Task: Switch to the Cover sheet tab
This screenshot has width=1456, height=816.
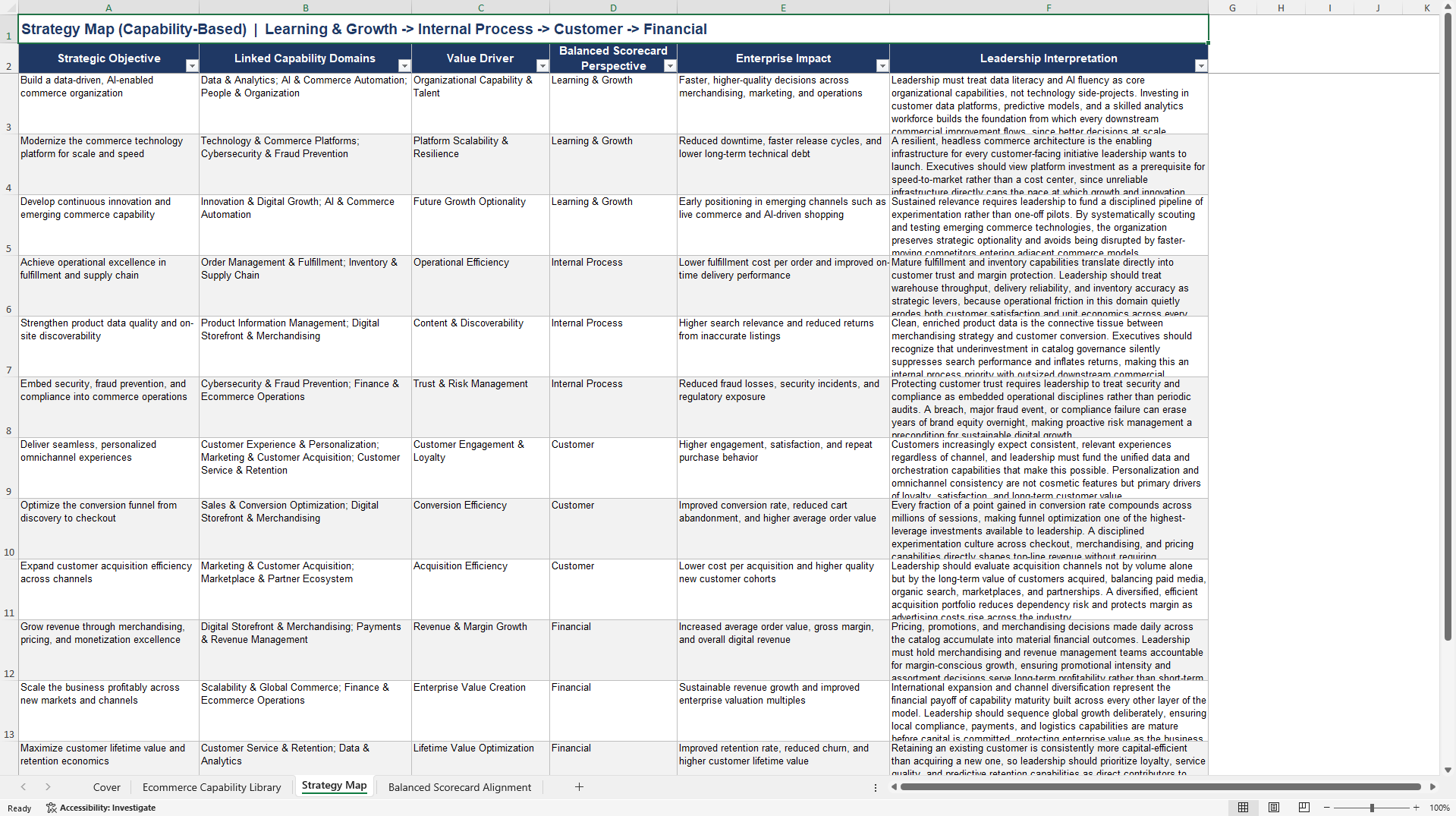Action: coord(106,787)
